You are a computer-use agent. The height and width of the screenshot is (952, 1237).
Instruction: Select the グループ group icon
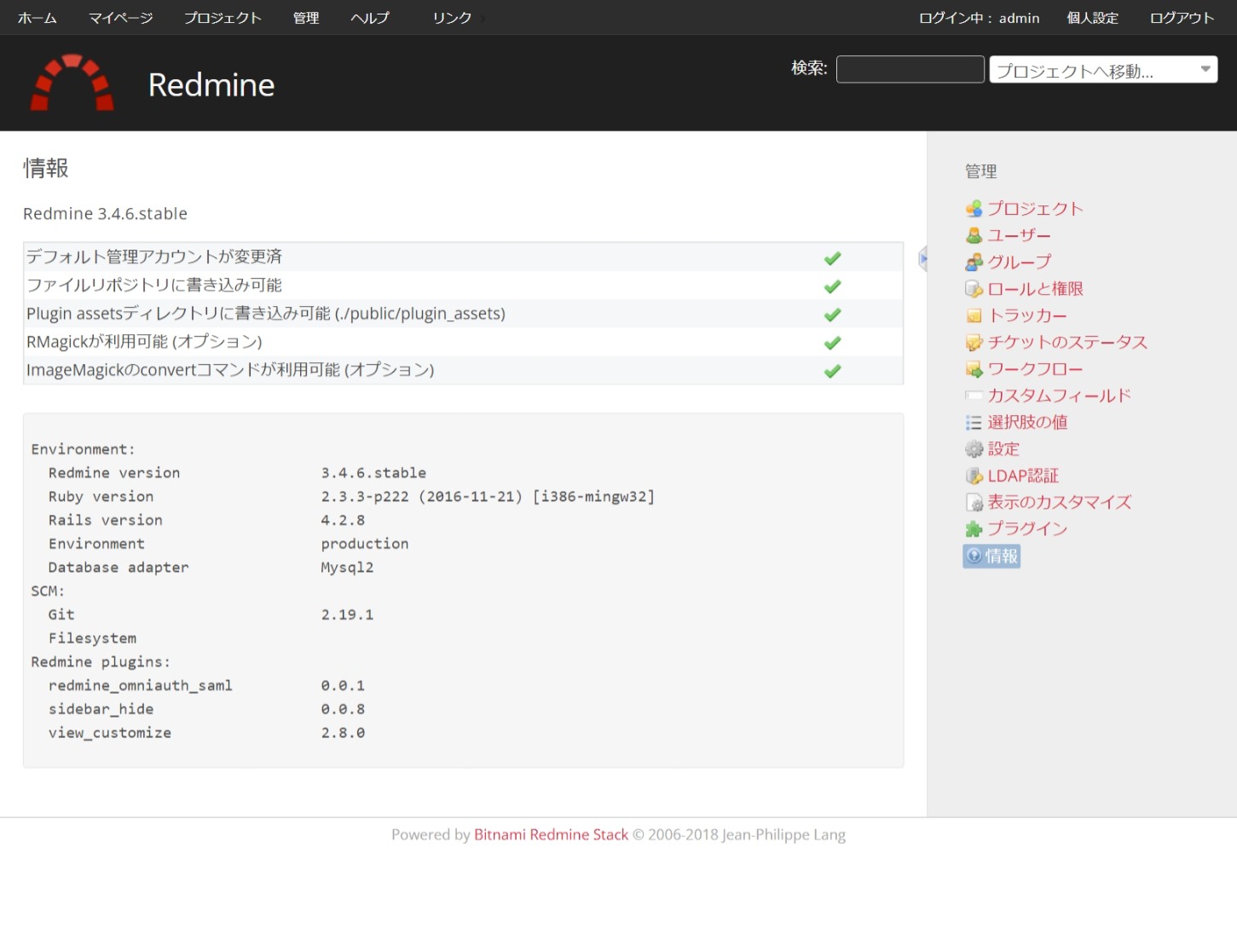(974, 262)
